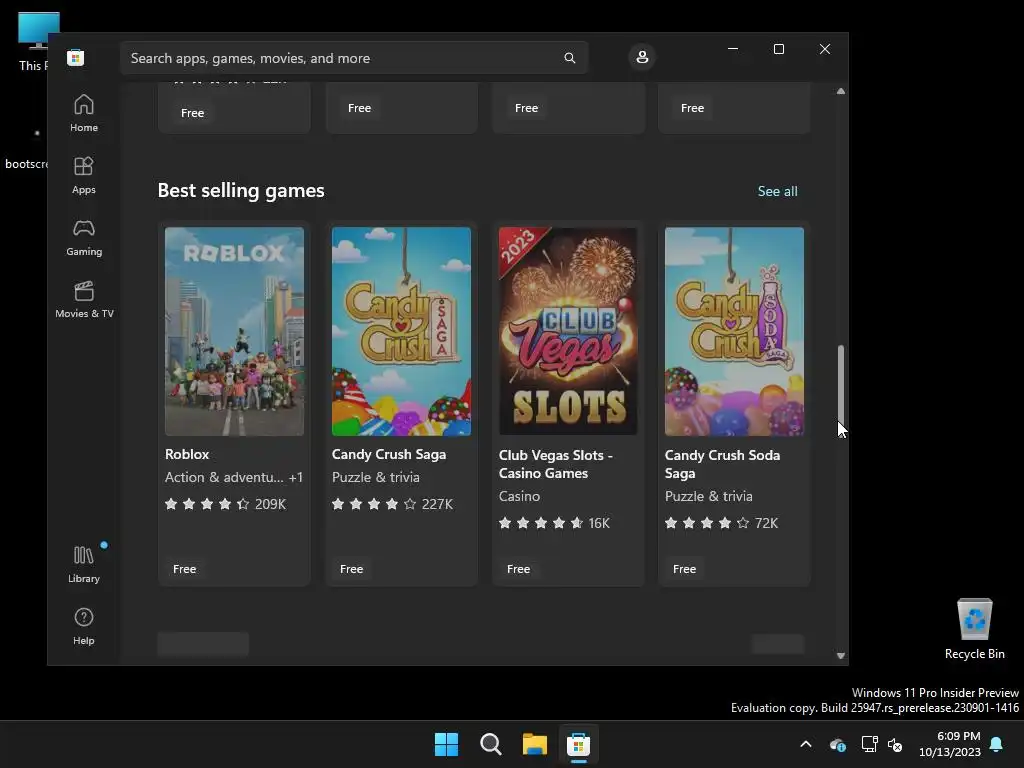Viewport: 1024px width, 768px height.
Task: Open the Club Vegas Slots artwork
Action: pos(568,331)
